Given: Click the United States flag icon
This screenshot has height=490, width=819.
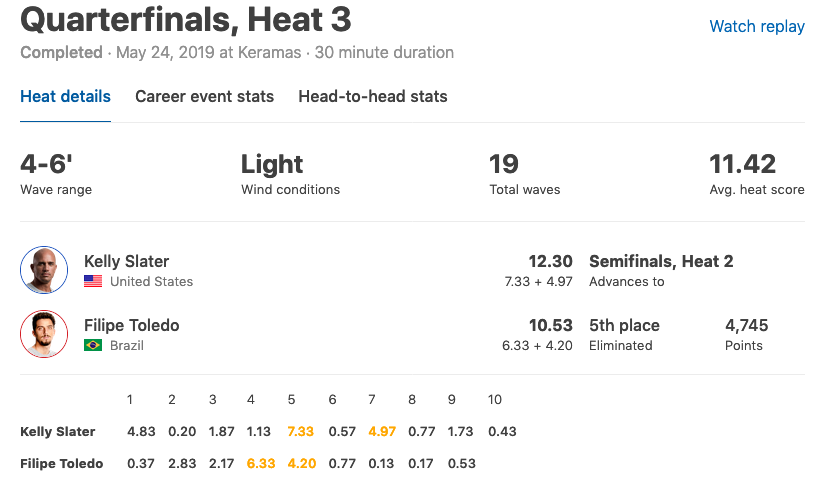Looking at the screenshot, I should click(93, 282).
